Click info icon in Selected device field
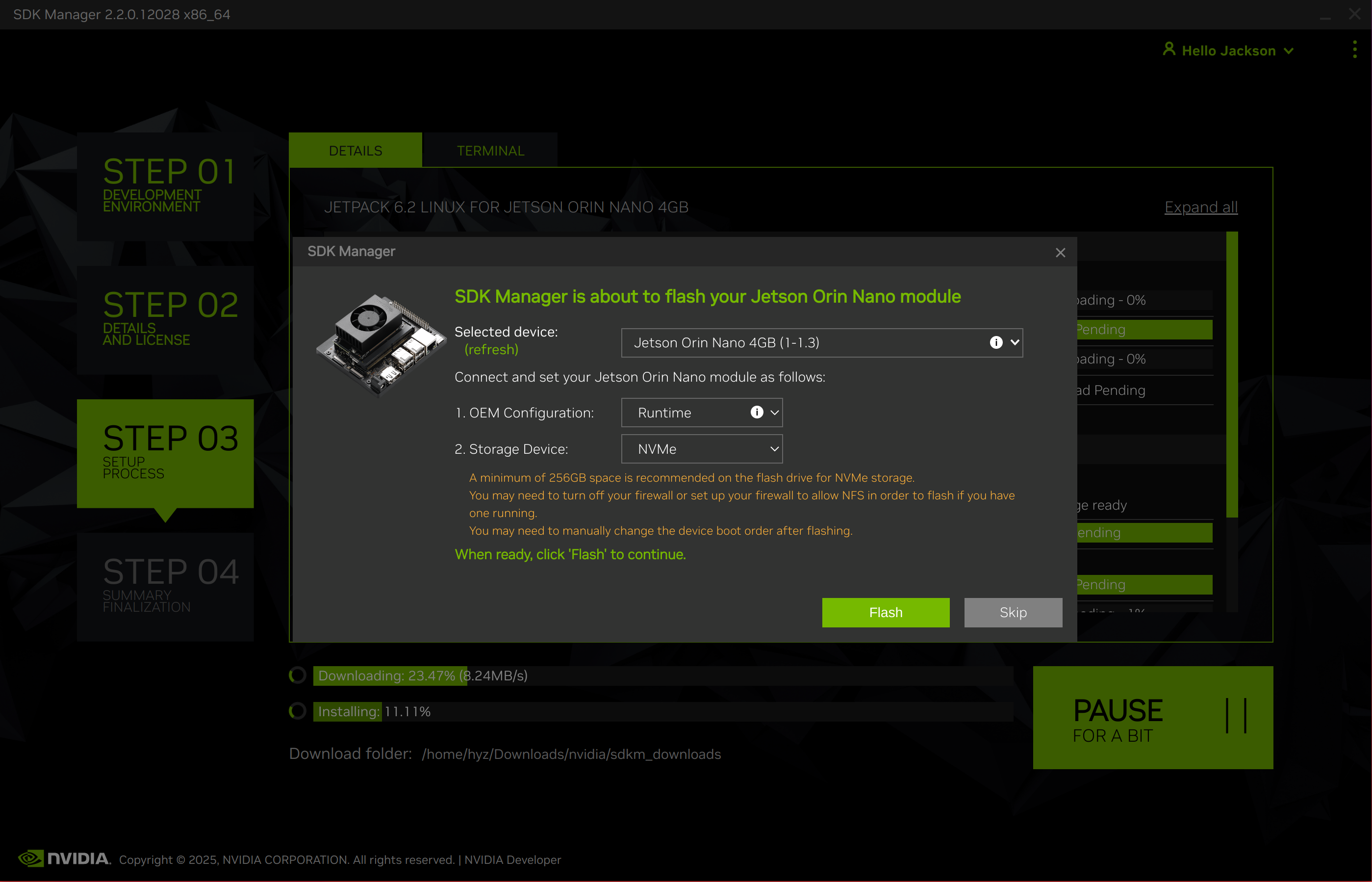The image size is (1372, 882). click(x=996, y=342)
